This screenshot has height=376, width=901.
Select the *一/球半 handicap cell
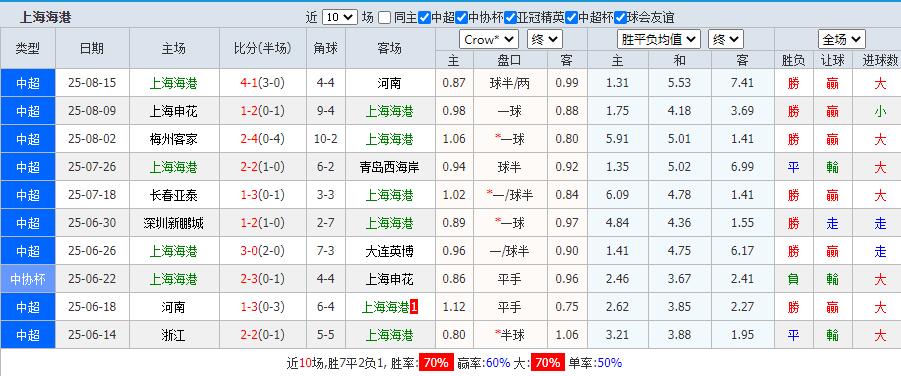(510, 195)
